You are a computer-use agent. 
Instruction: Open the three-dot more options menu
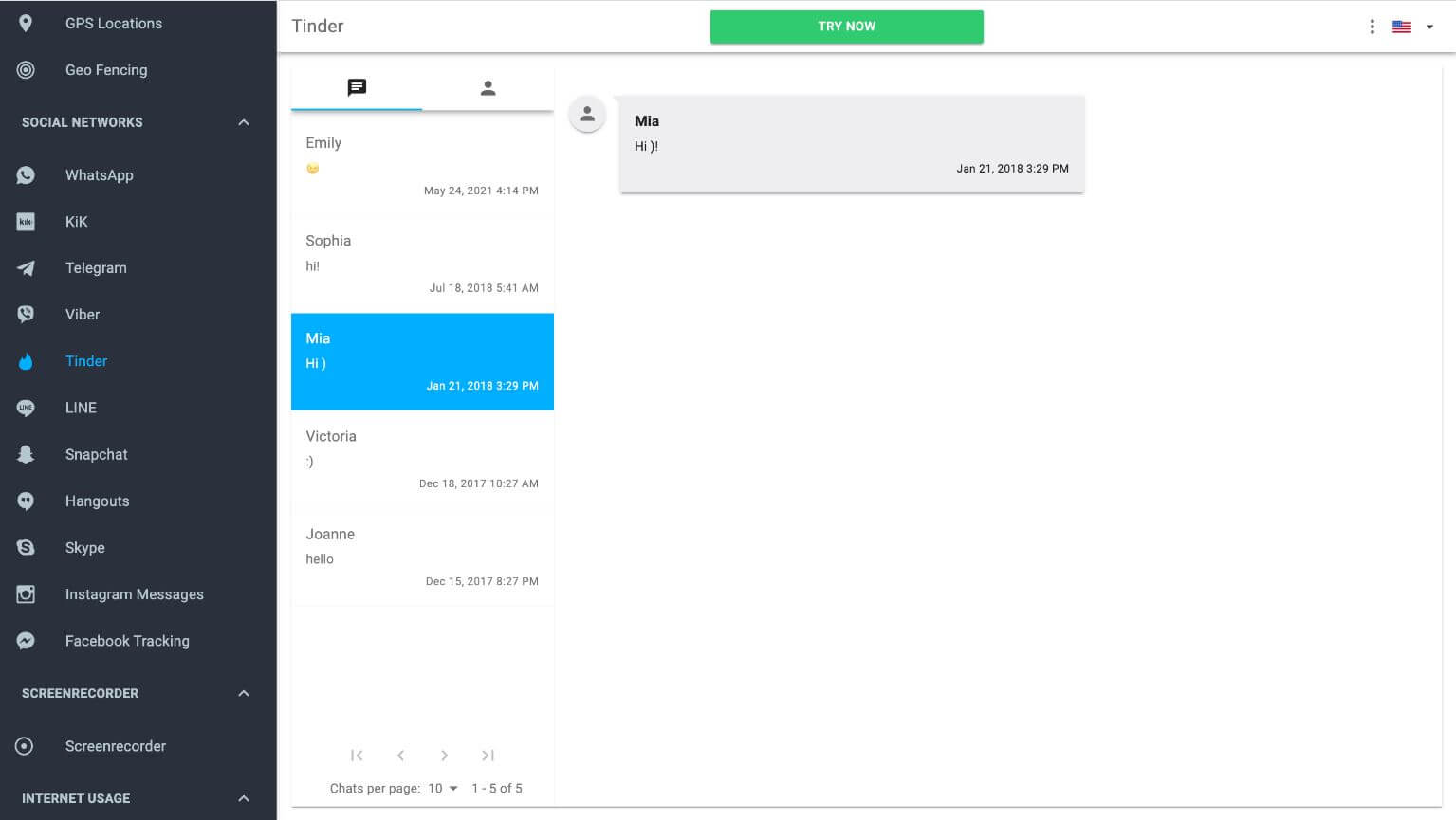pos(1372,27)
